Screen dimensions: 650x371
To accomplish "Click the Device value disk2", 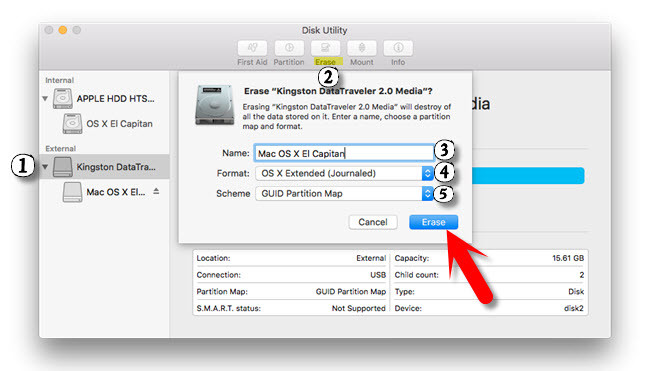I will [x=574, y=308].
